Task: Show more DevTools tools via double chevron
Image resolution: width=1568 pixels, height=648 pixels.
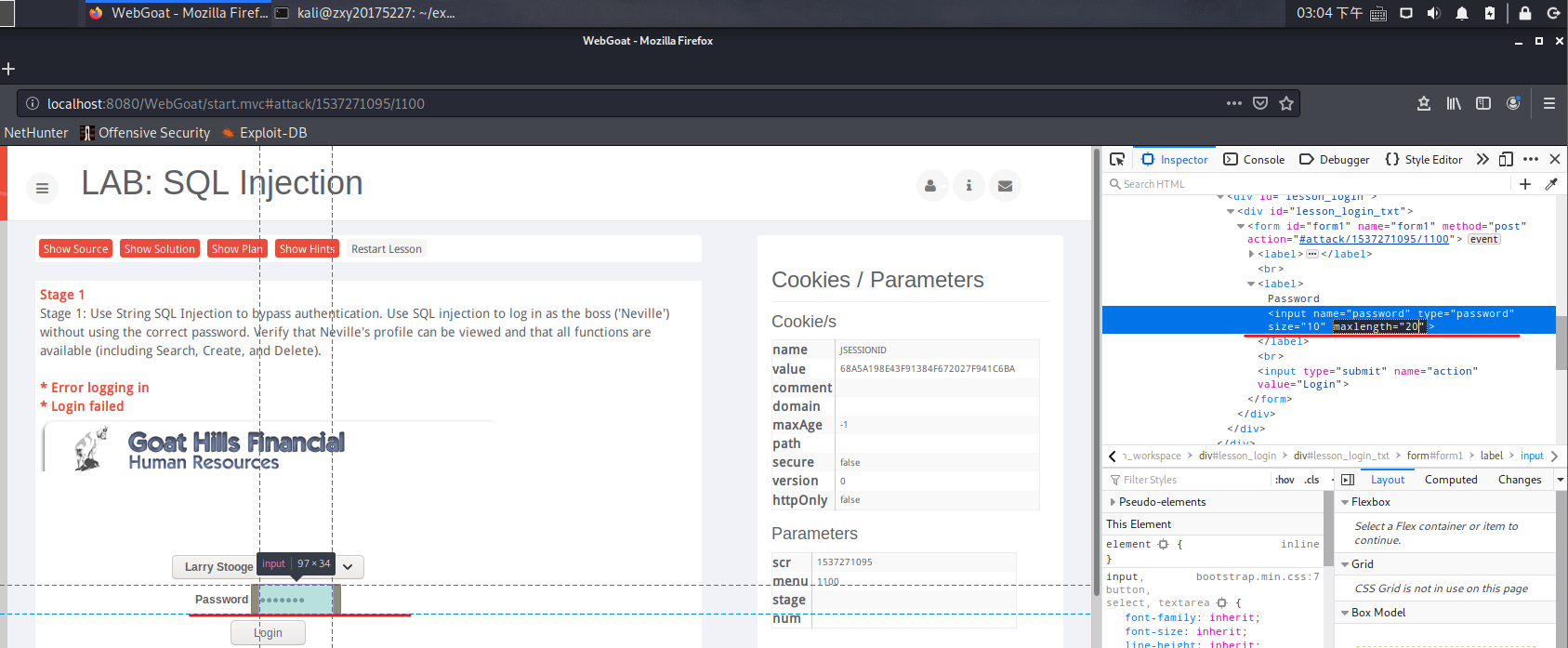Action: [1482, 159]
